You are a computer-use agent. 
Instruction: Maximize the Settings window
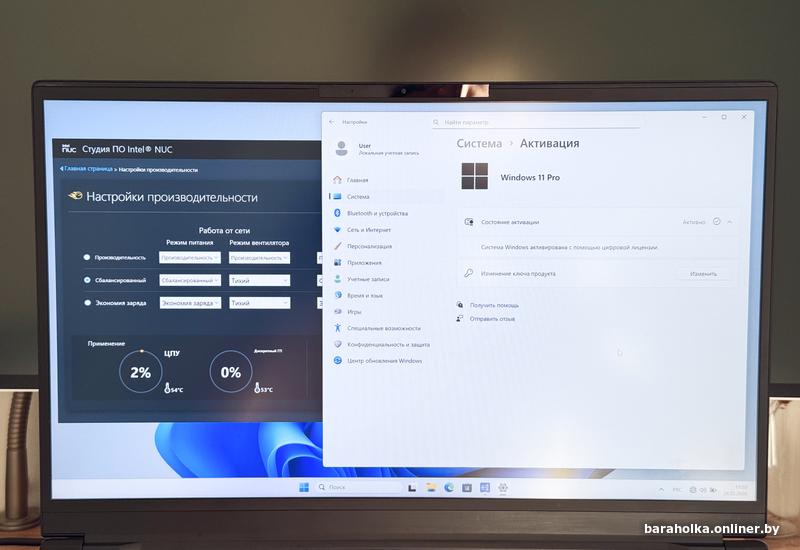pos(724,117)
